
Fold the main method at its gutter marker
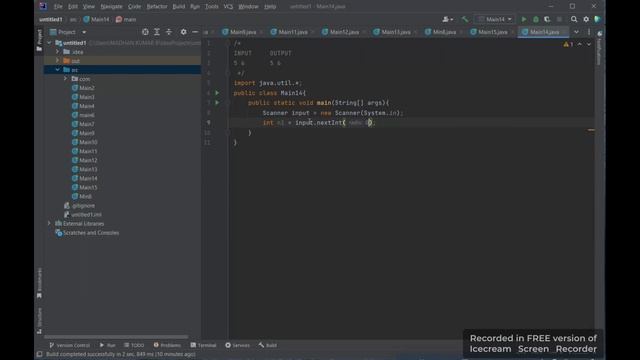tap(228, 103)
